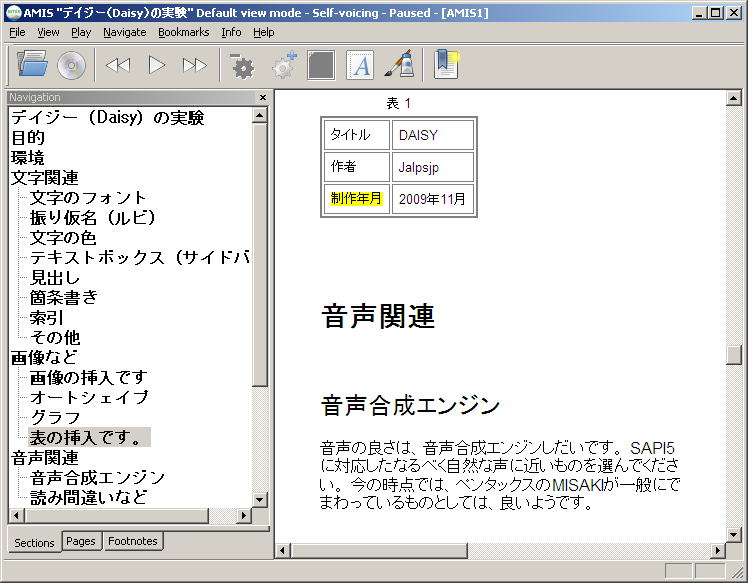Select the 画像など section

click(44, 358)
